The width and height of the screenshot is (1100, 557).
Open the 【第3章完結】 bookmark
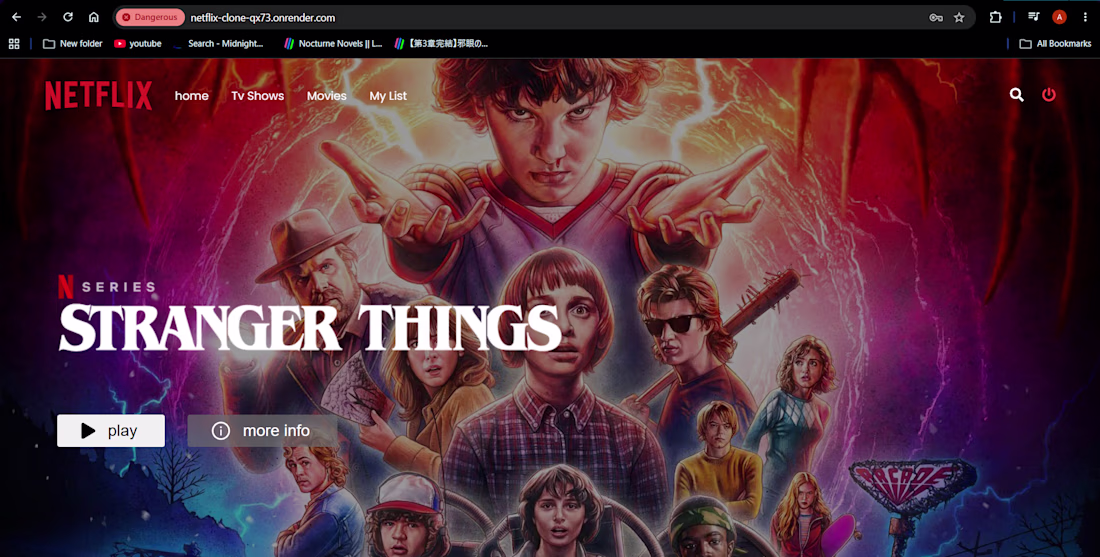441,43
